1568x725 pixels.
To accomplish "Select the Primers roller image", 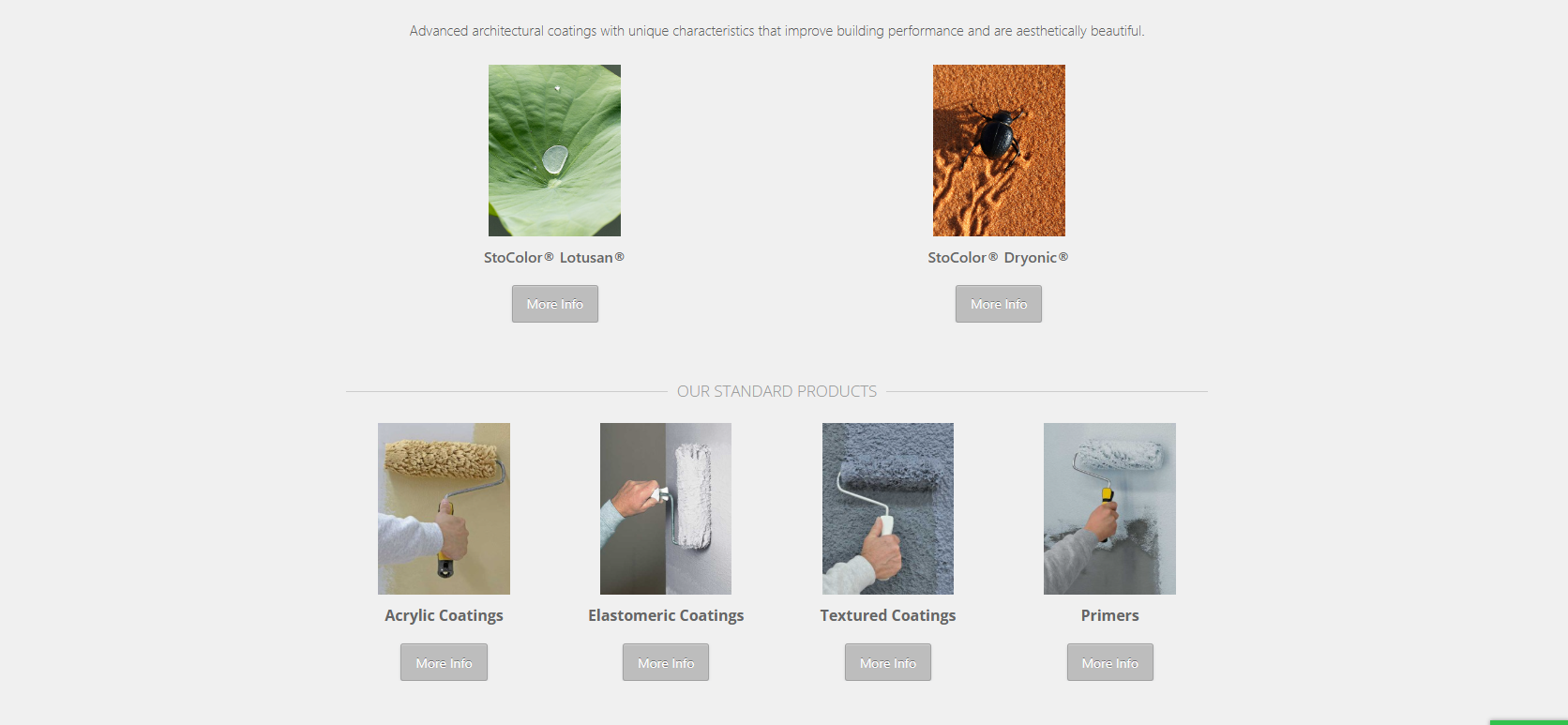I will (1109, 508).
